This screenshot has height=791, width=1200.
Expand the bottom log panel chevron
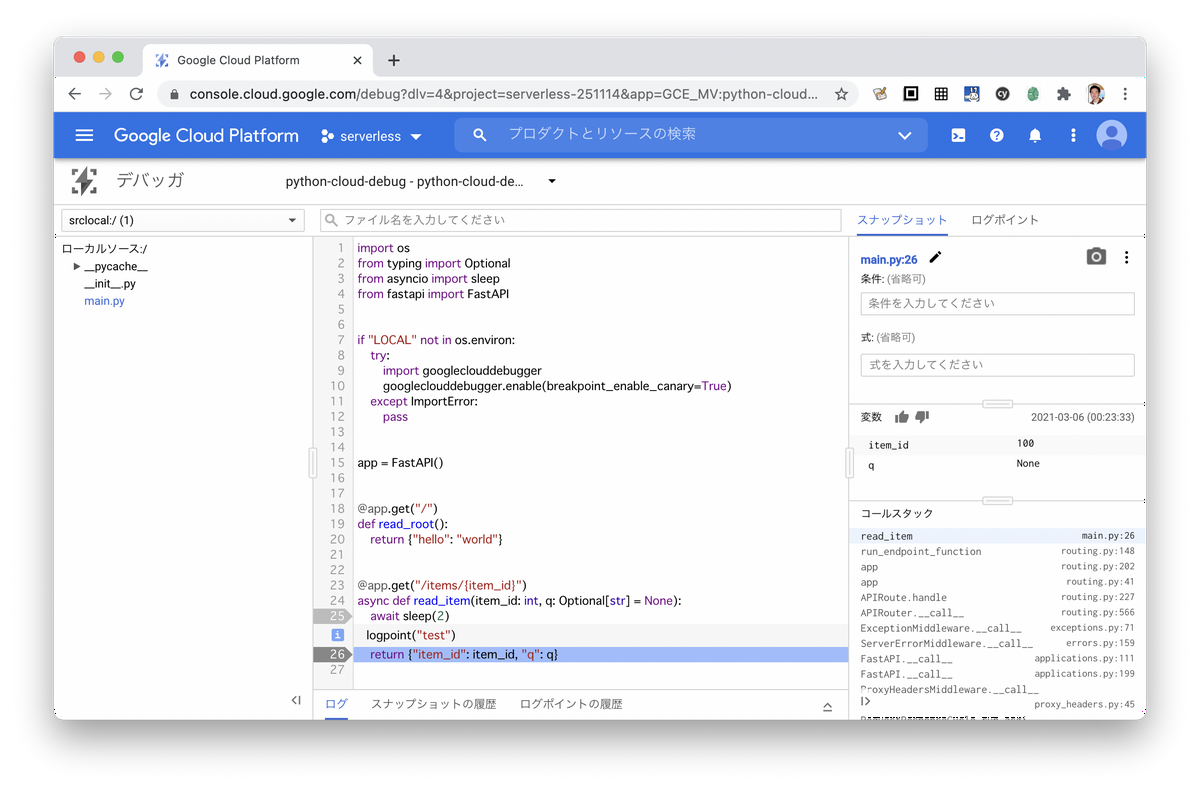tap(827, 706)
